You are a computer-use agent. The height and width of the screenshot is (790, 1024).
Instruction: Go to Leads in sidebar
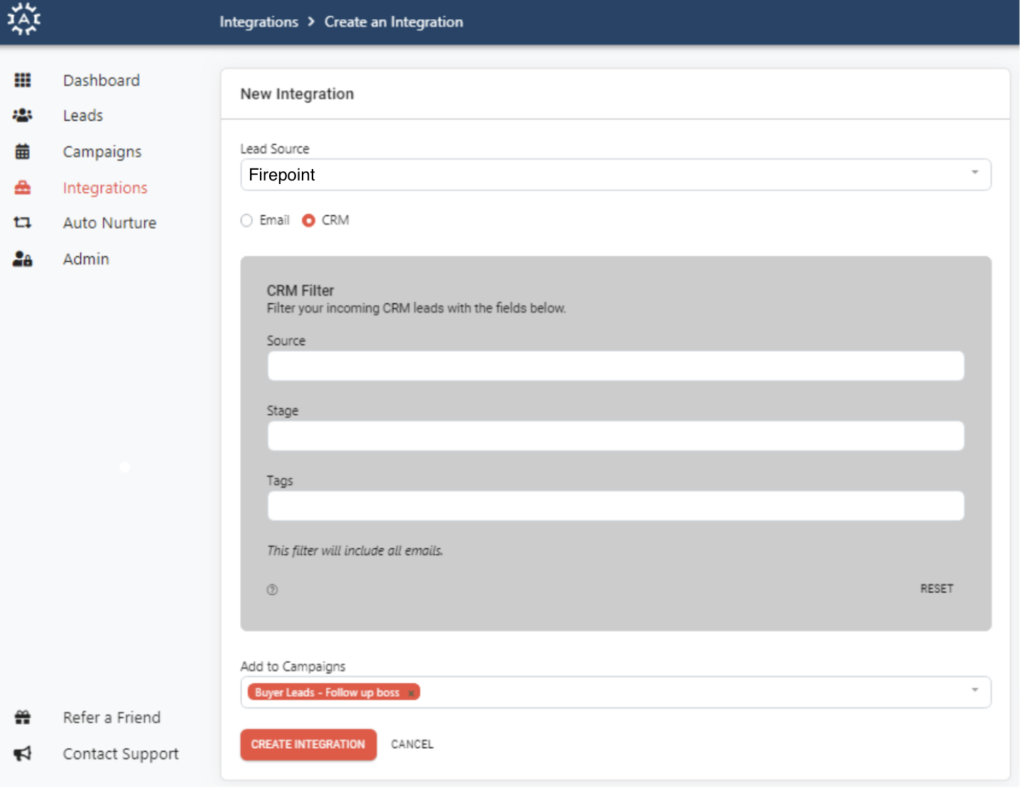(x=83, y=116)
